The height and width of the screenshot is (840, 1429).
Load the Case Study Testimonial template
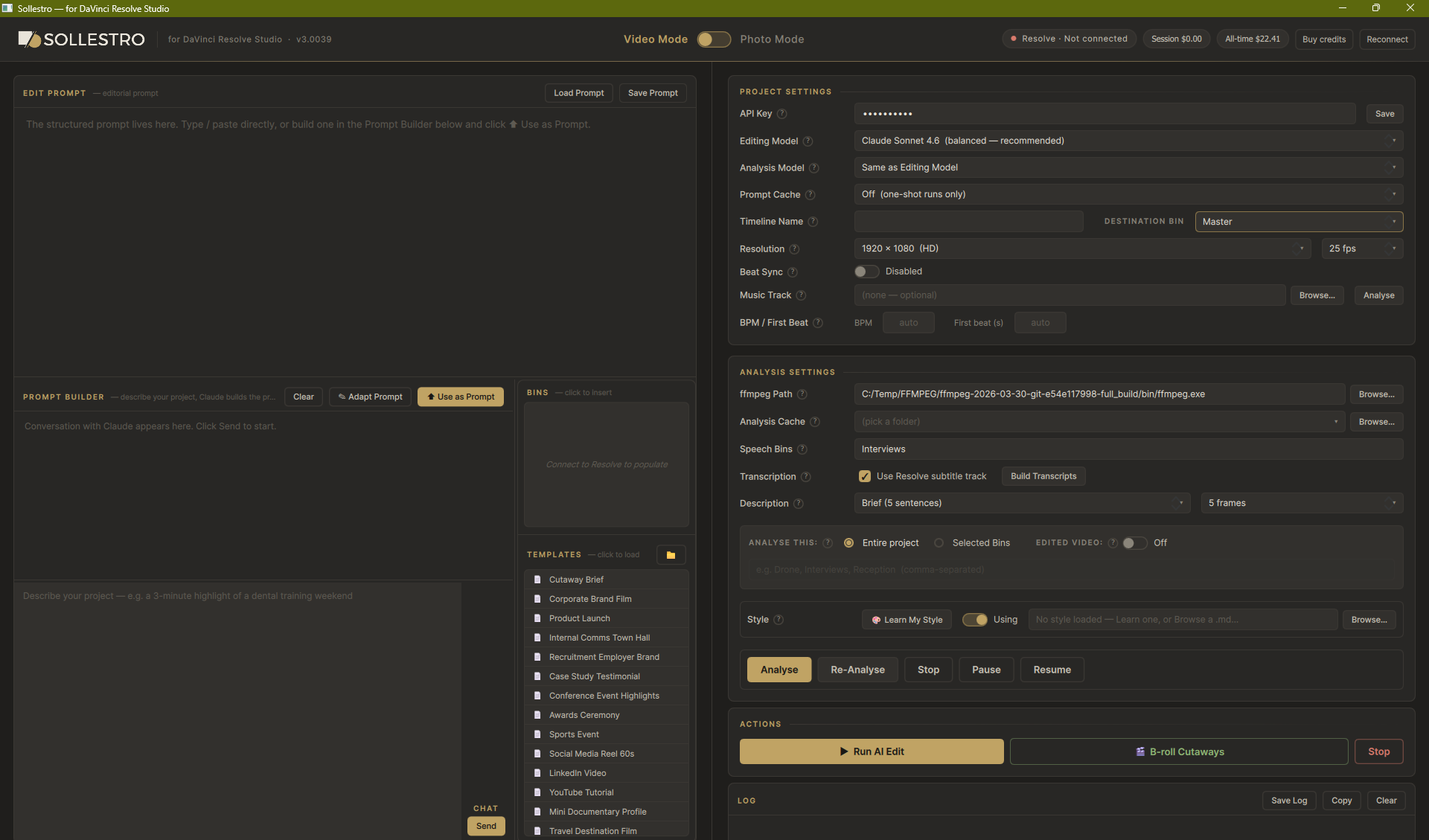coord(607,676)
